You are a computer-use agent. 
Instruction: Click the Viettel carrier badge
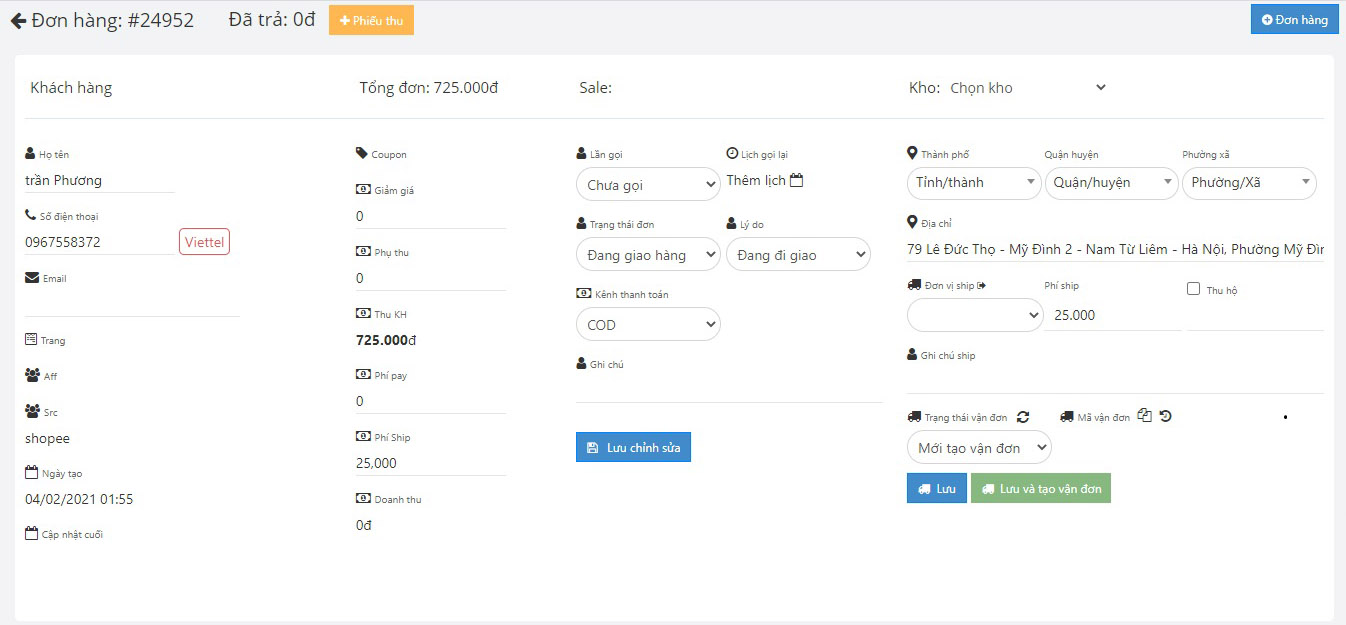click(204, 242)
